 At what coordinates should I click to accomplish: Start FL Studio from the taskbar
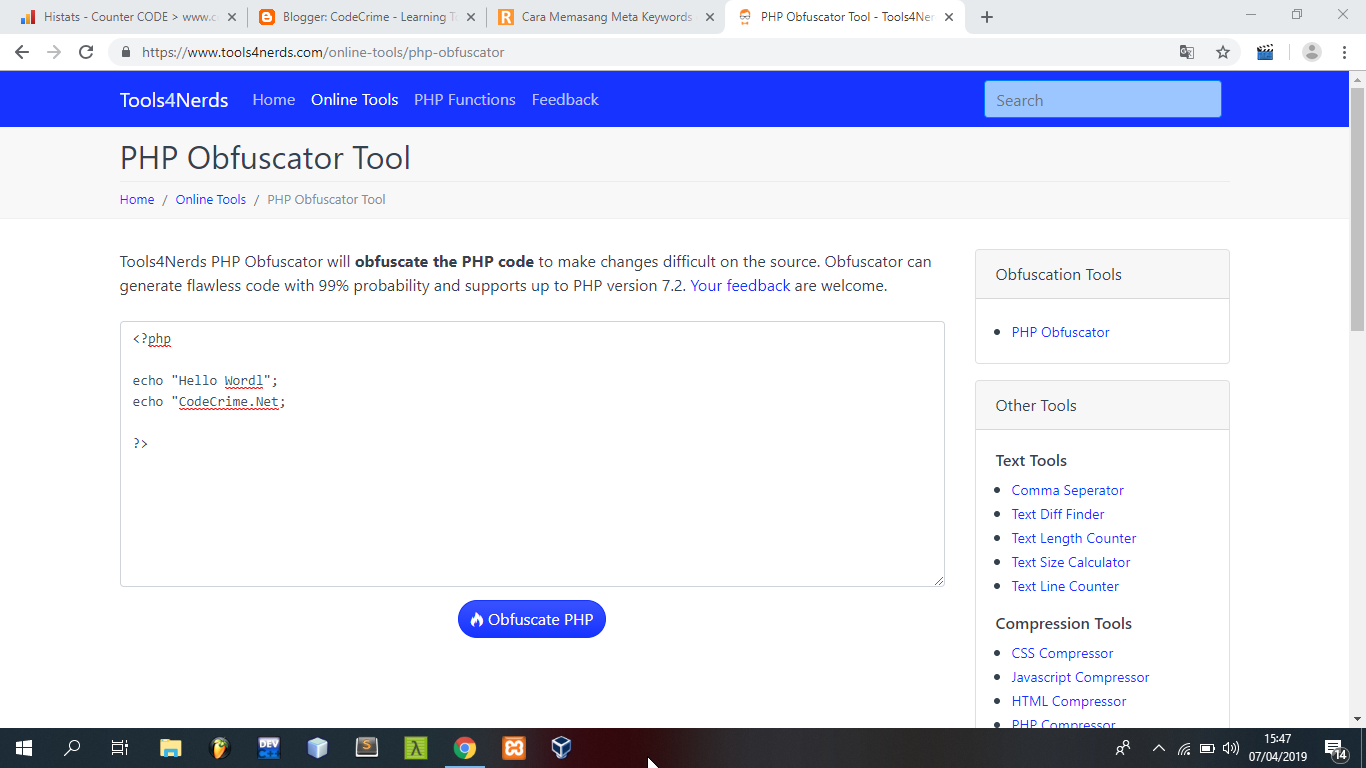[219, 747]
